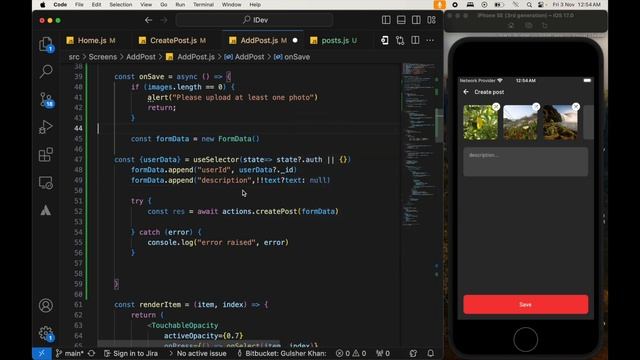Remove the second mountain photo
This screenshot has height=360, width=640.
[x=536, y=107]
